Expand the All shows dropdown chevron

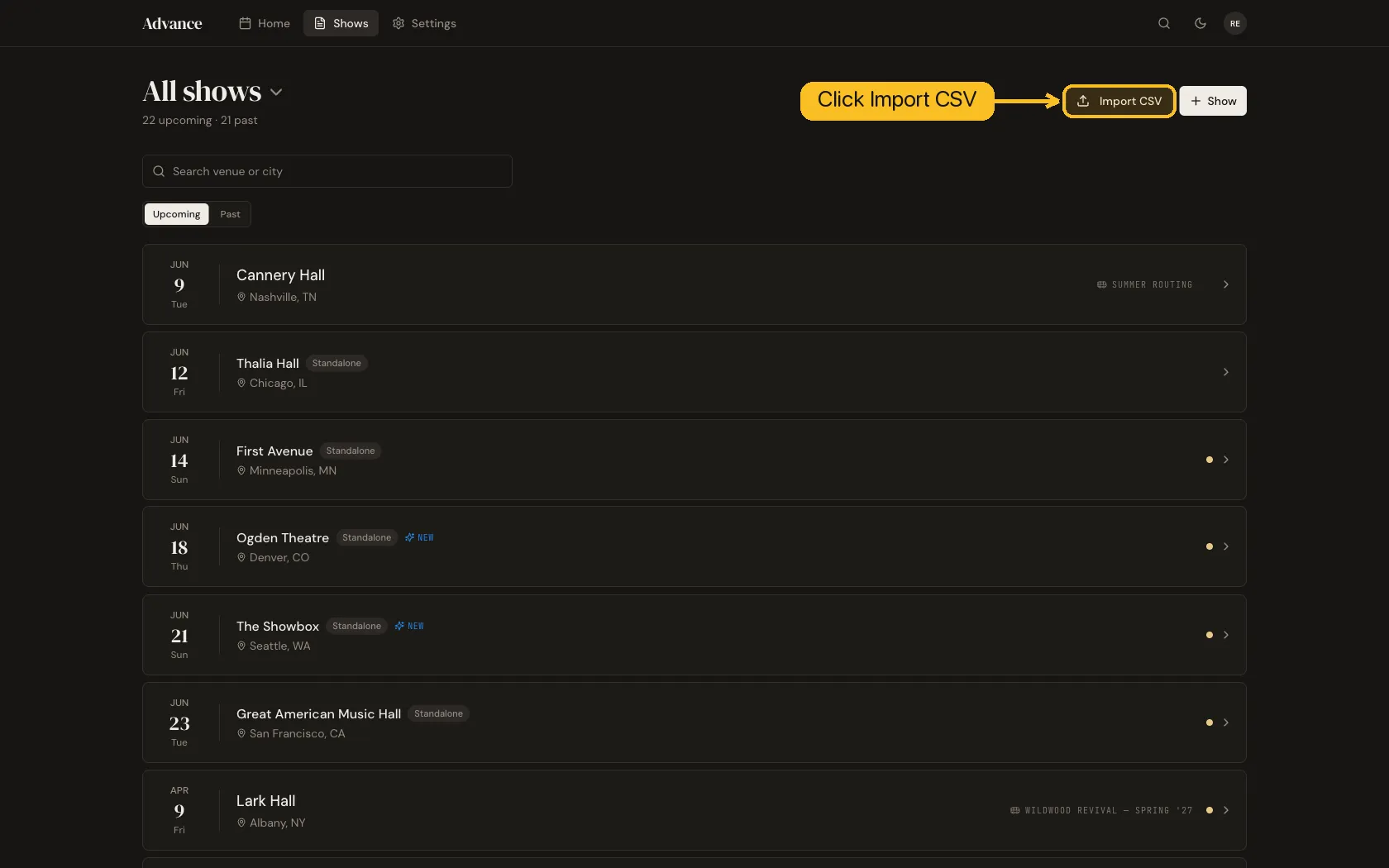pos(276,92)
